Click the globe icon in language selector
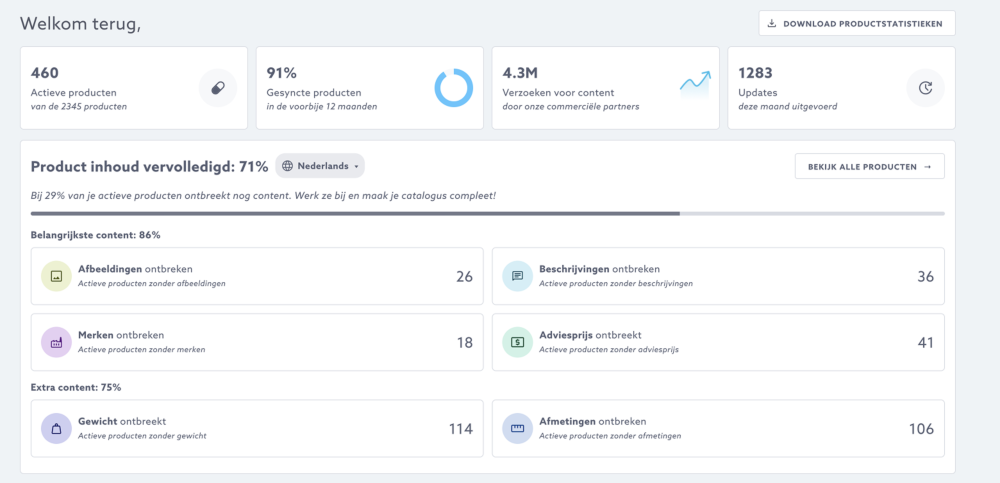 tap(288, 166)
